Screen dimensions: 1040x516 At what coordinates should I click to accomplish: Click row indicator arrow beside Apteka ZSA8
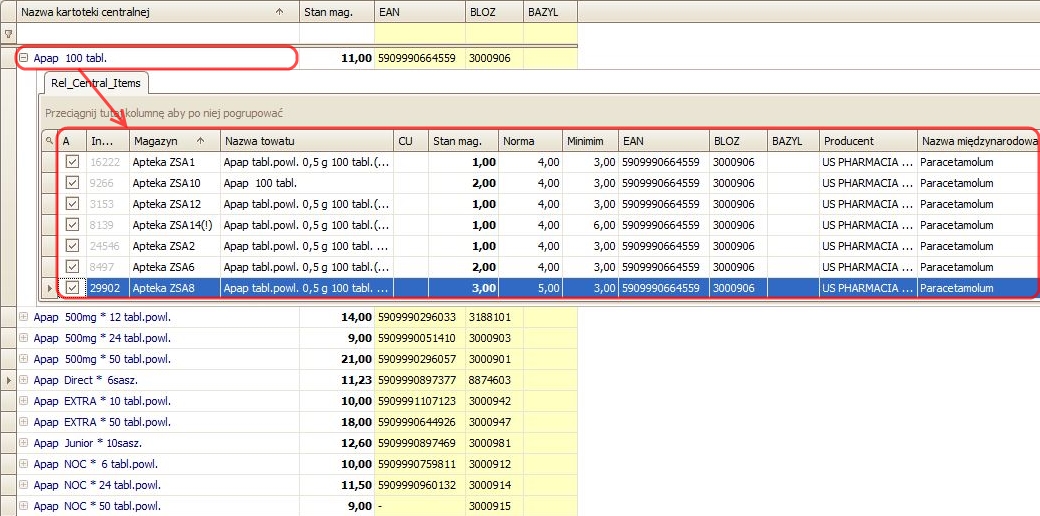click(x=49, y=288)
